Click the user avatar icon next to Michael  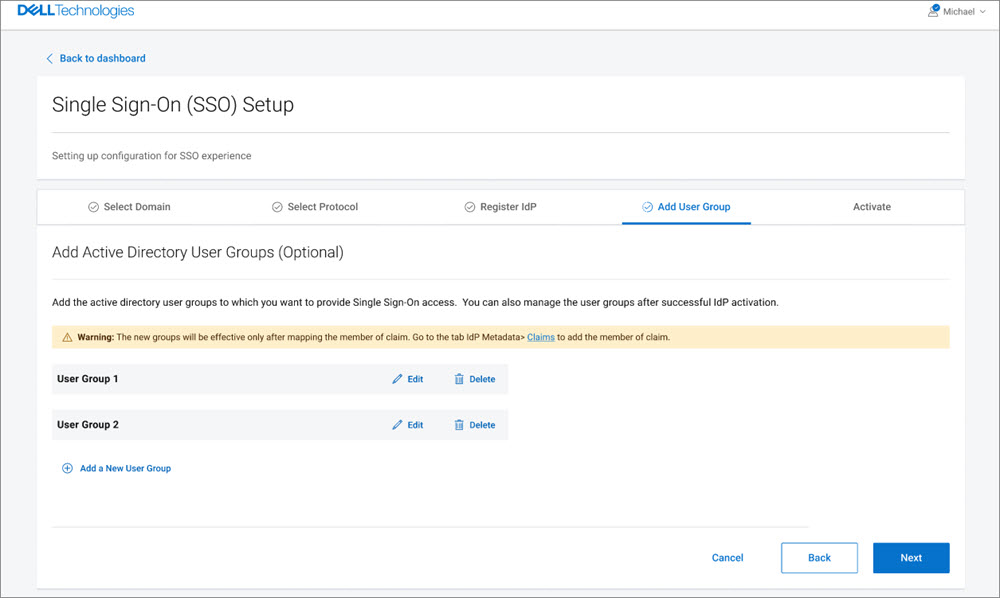tap(931, 11)
